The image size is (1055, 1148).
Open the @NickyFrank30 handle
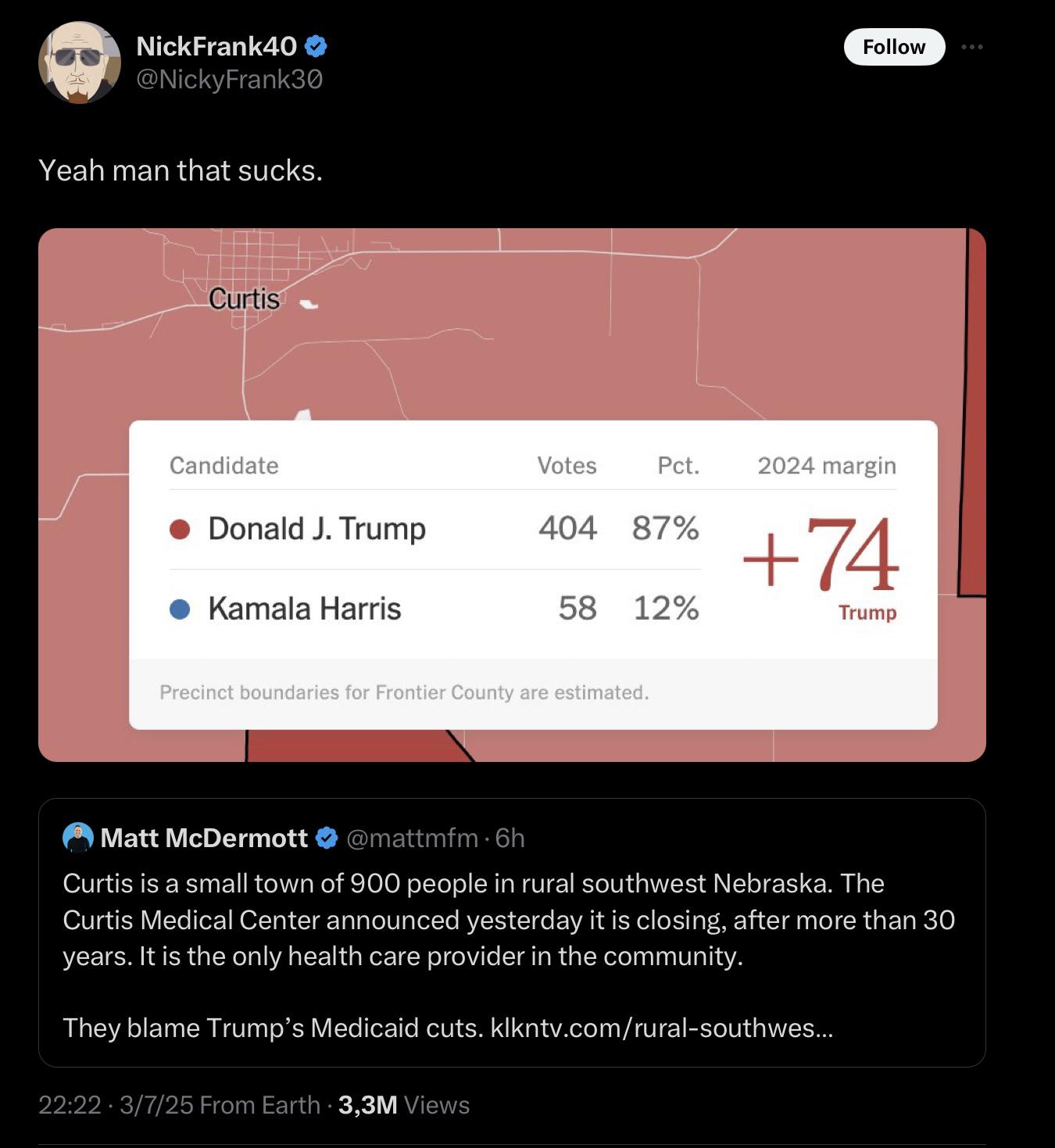tap(230, 80)
